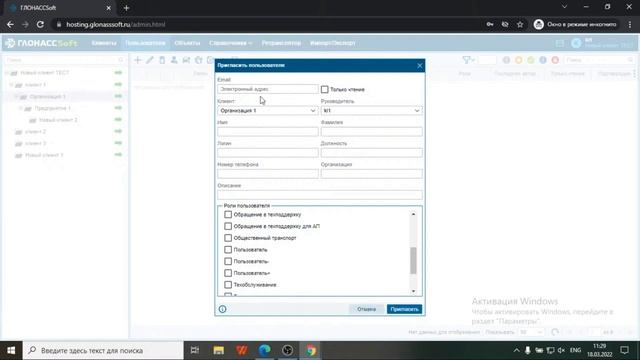Viewport: 640px width, 360px height.
Task: Open the Windows Start menu
Action: tap(11, 350)
